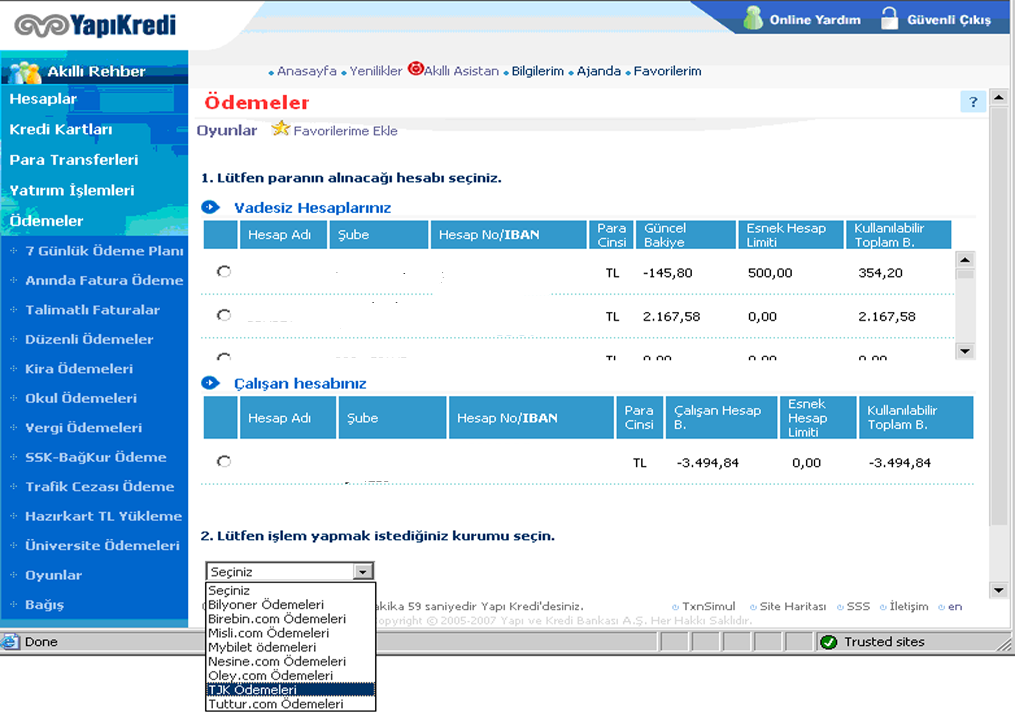The image size is (1015, 716).
Task: Open Düzenli Ödemeler
Action: (x=89, y=339)
